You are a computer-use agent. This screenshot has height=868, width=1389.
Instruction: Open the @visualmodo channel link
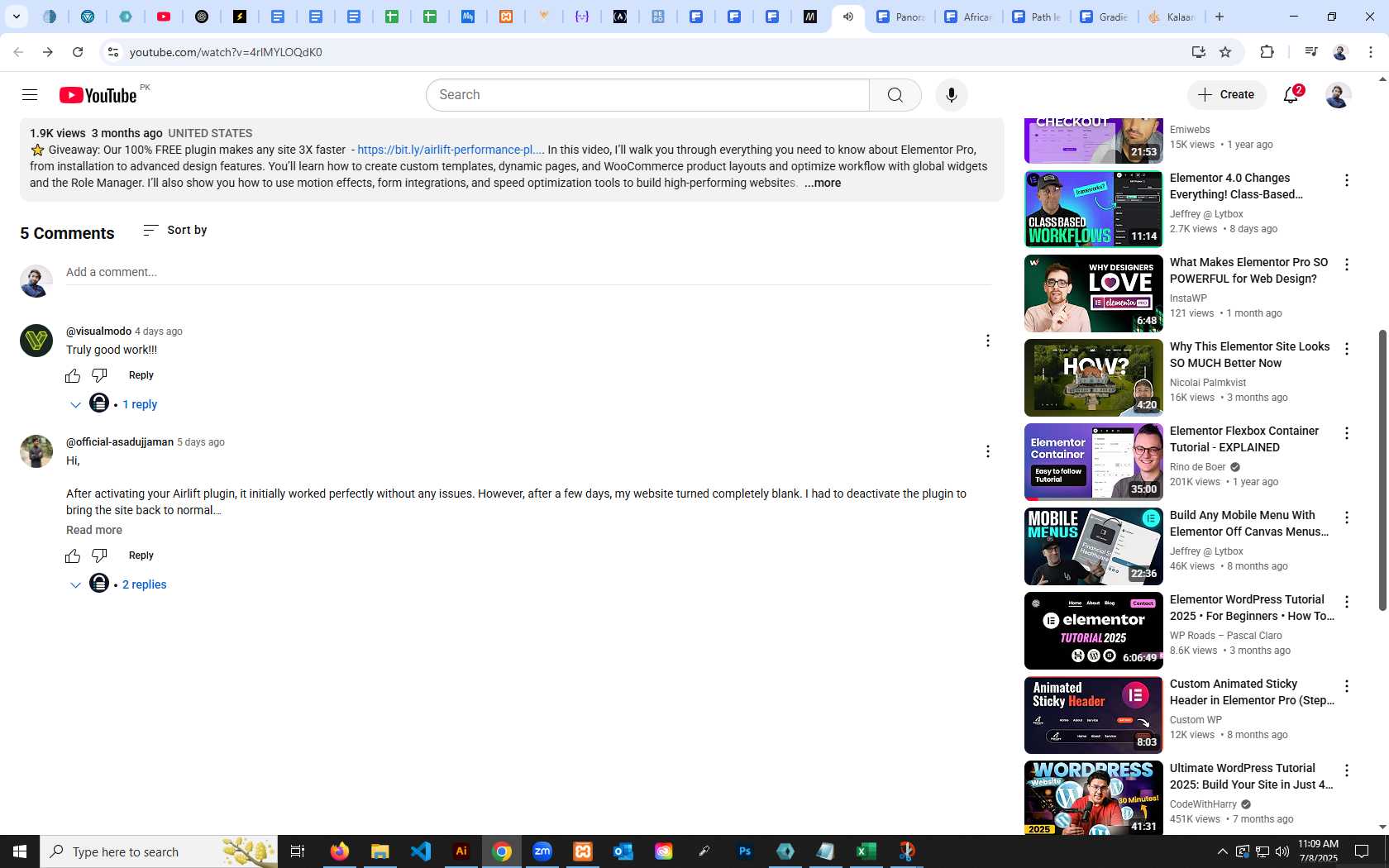(98, 331)
